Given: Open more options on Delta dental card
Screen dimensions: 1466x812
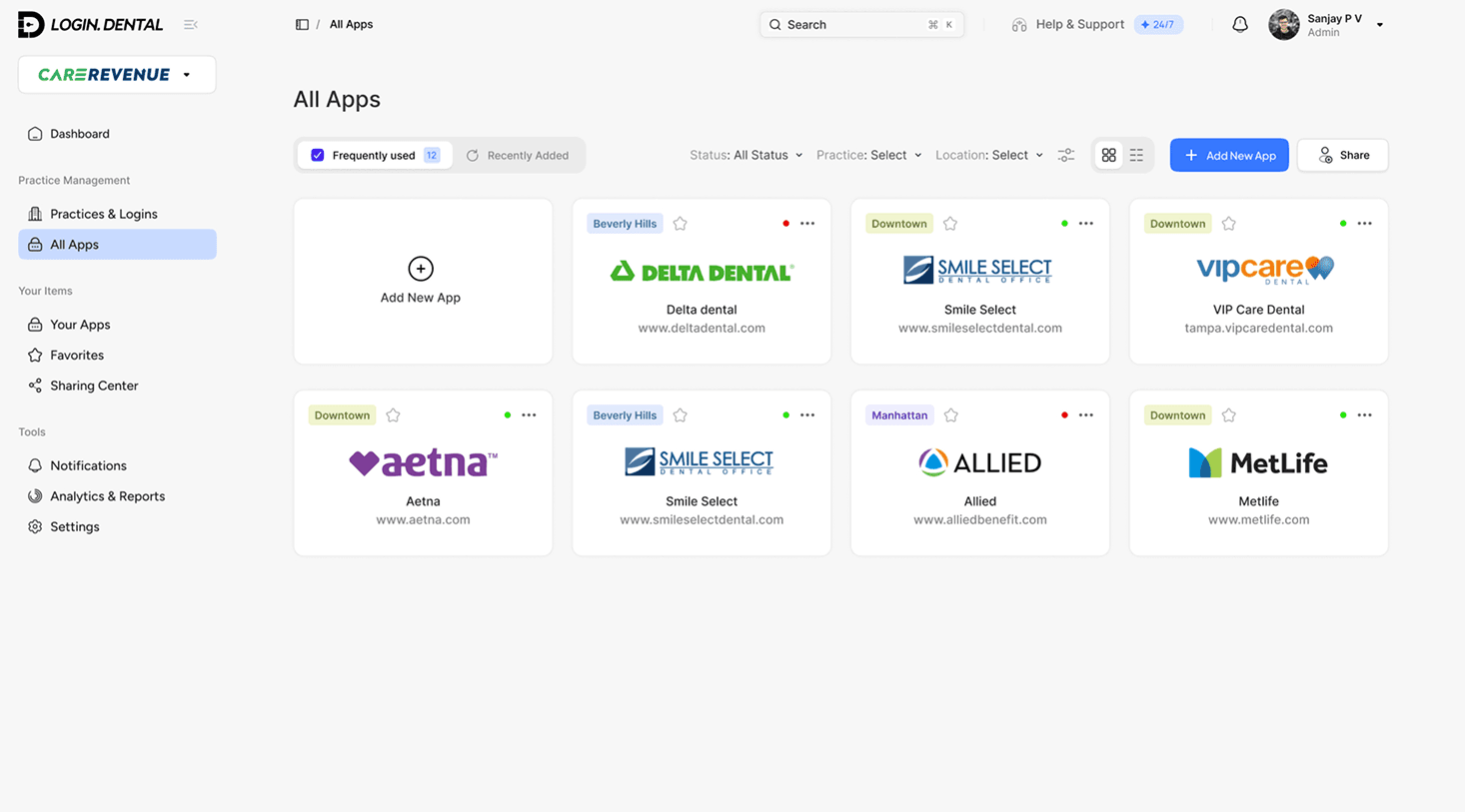Looking at the screenshot, I should pos(807,224).
